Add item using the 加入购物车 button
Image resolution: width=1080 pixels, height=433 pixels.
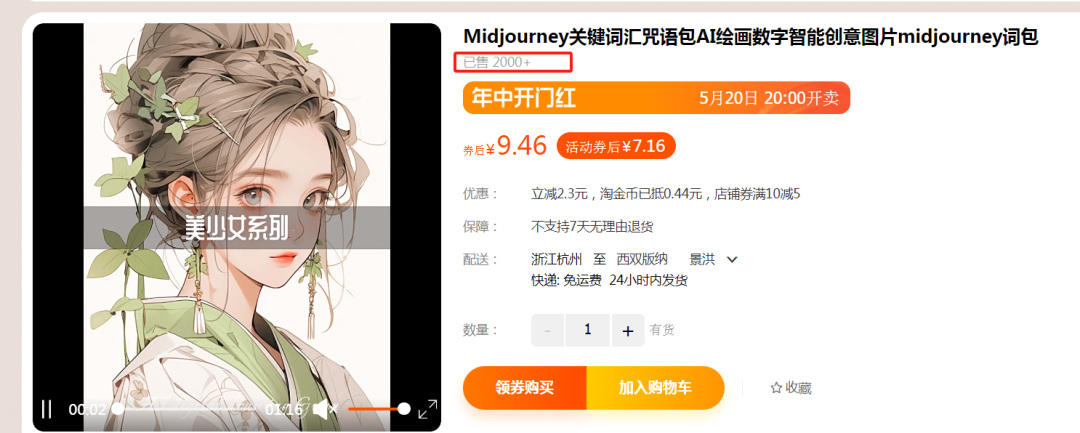[655, 388]
